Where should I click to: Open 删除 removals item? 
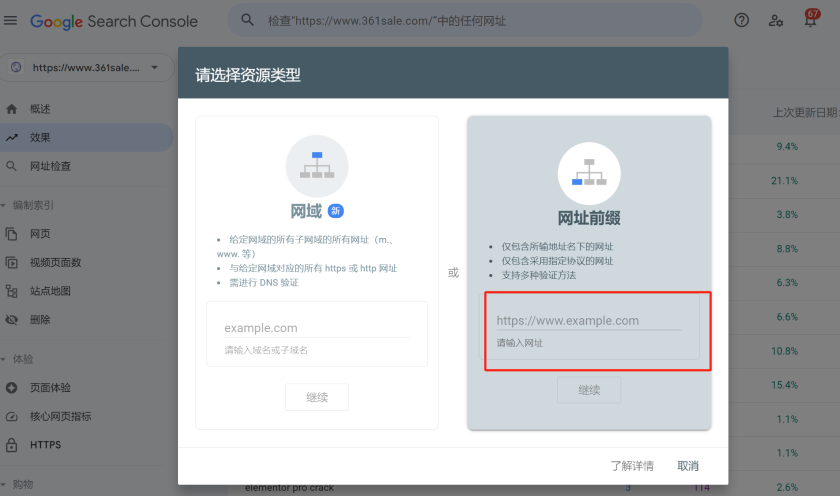(40, 320)
